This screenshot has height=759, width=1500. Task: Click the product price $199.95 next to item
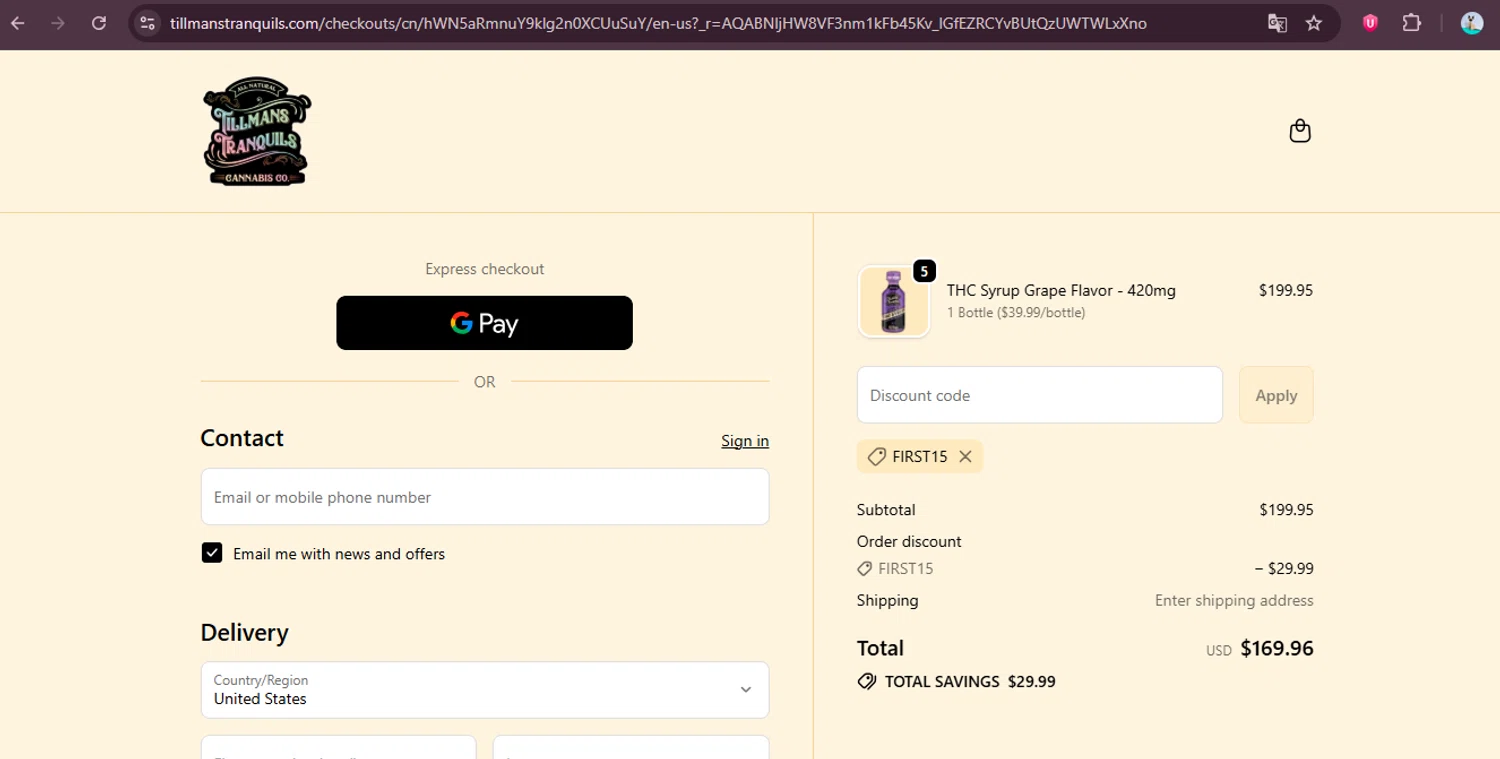(1286, 290)
